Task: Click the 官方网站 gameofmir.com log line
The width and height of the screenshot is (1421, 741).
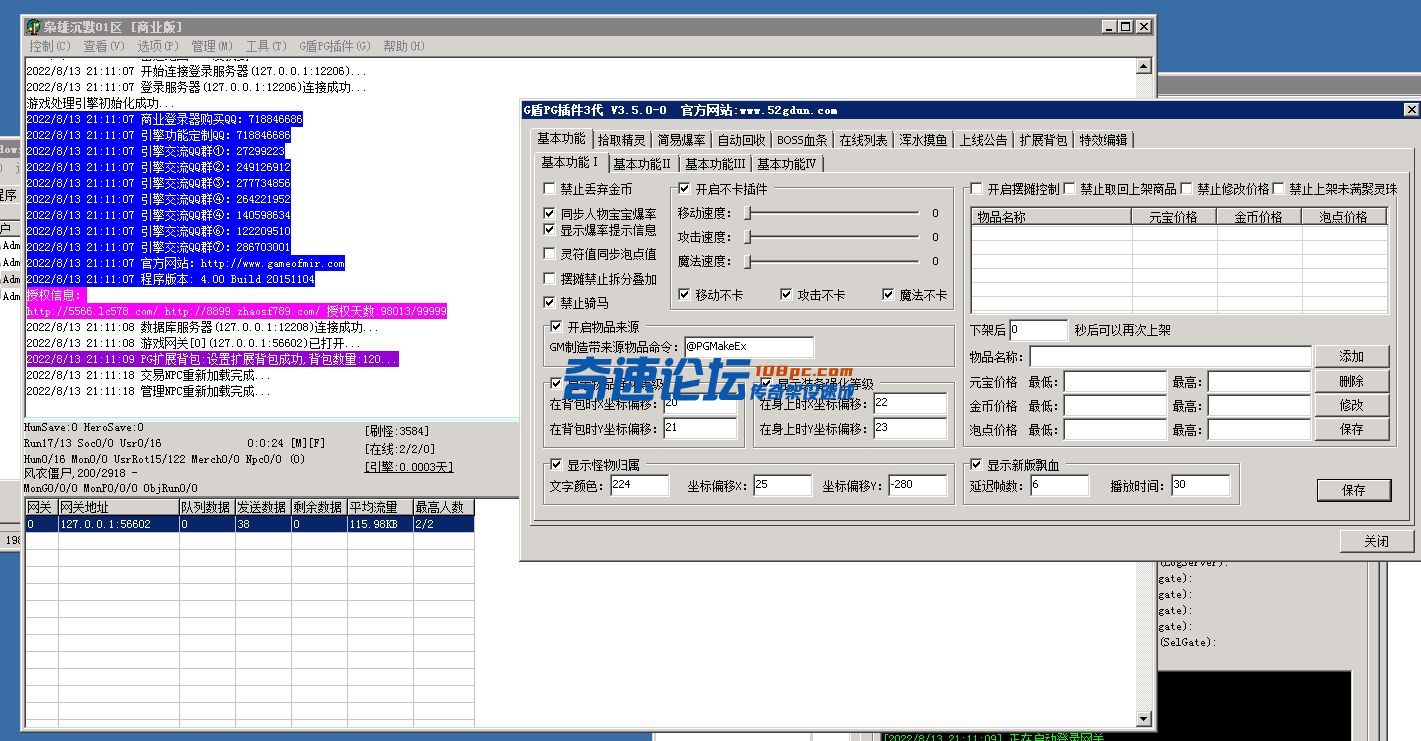Action: 185,263
